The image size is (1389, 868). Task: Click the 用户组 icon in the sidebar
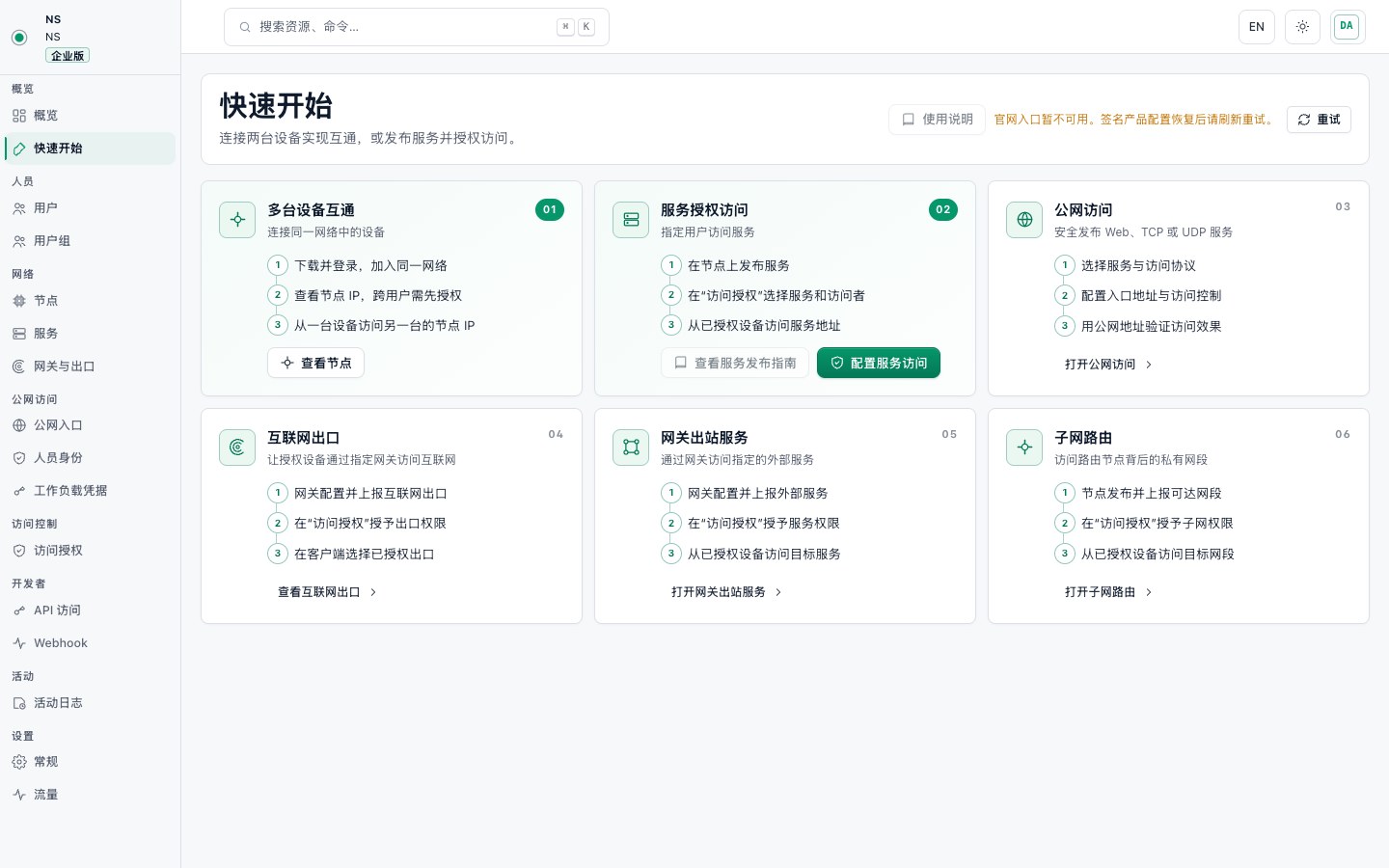tap(19, 241)
